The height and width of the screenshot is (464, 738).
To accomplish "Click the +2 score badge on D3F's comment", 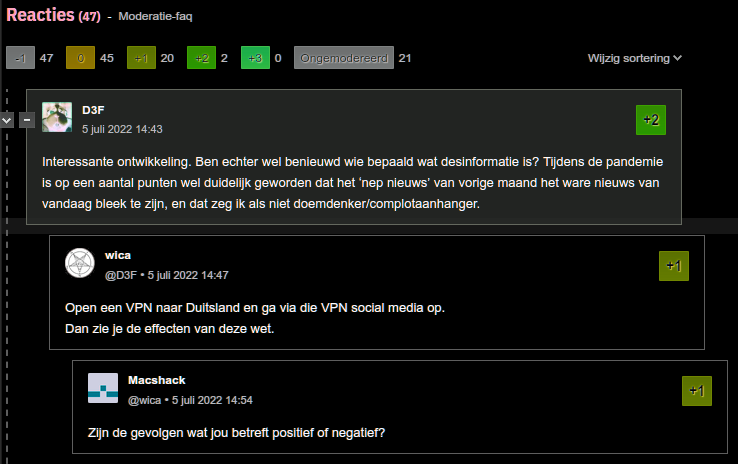I will (x=650, y=120).
